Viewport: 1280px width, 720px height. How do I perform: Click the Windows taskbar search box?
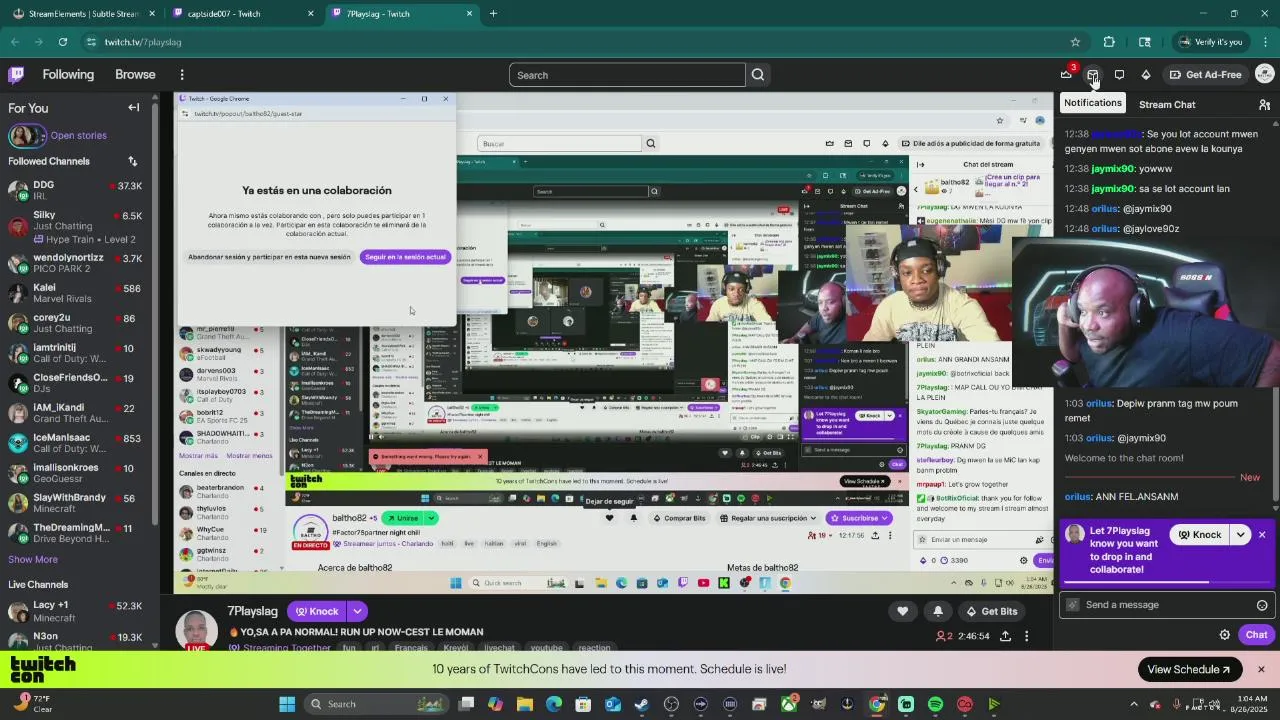coord(375,704)
